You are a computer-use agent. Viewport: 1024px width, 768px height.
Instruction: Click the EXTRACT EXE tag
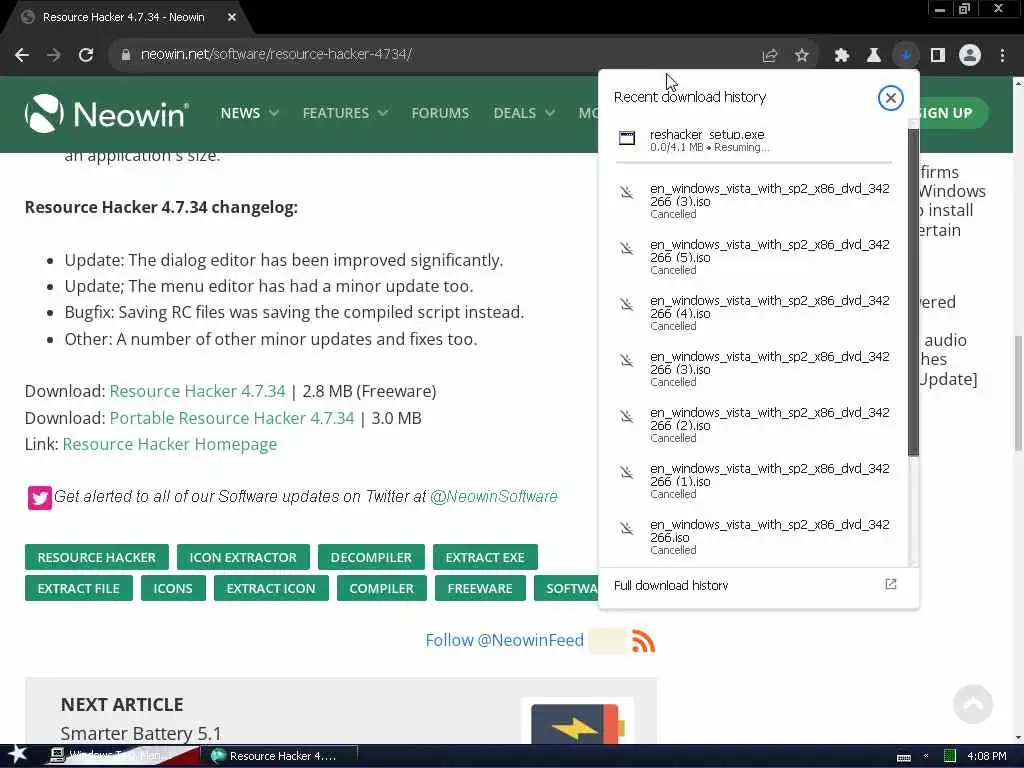[x=485, y=557]
